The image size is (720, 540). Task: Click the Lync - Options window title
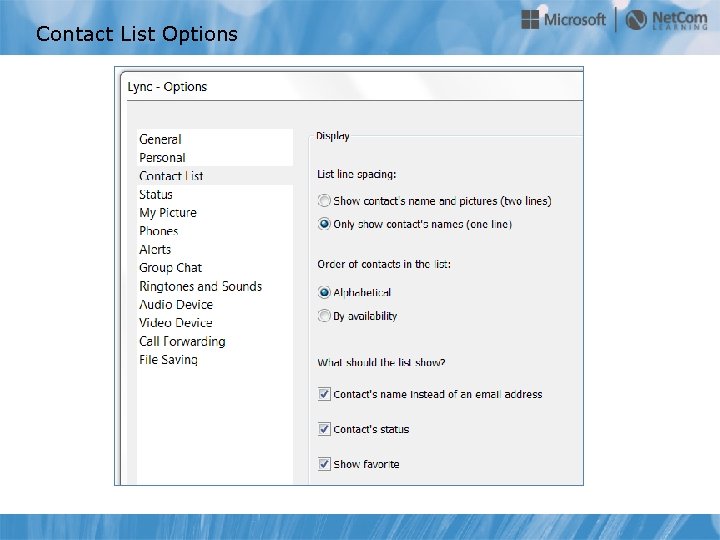[x=167, y=87]
